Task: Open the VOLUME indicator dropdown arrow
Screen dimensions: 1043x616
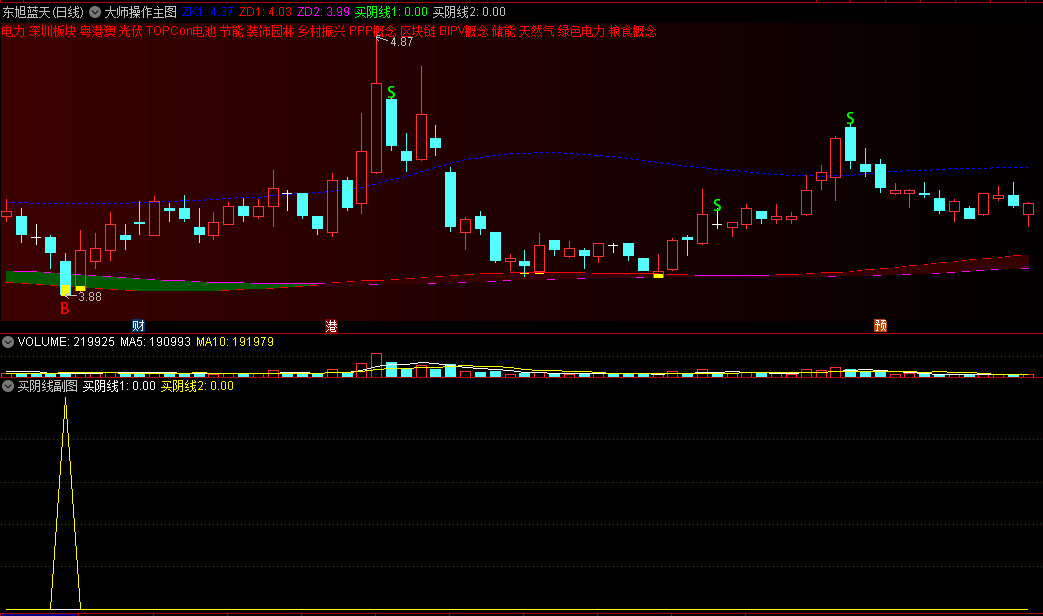Action: click(x=8, y=342)
